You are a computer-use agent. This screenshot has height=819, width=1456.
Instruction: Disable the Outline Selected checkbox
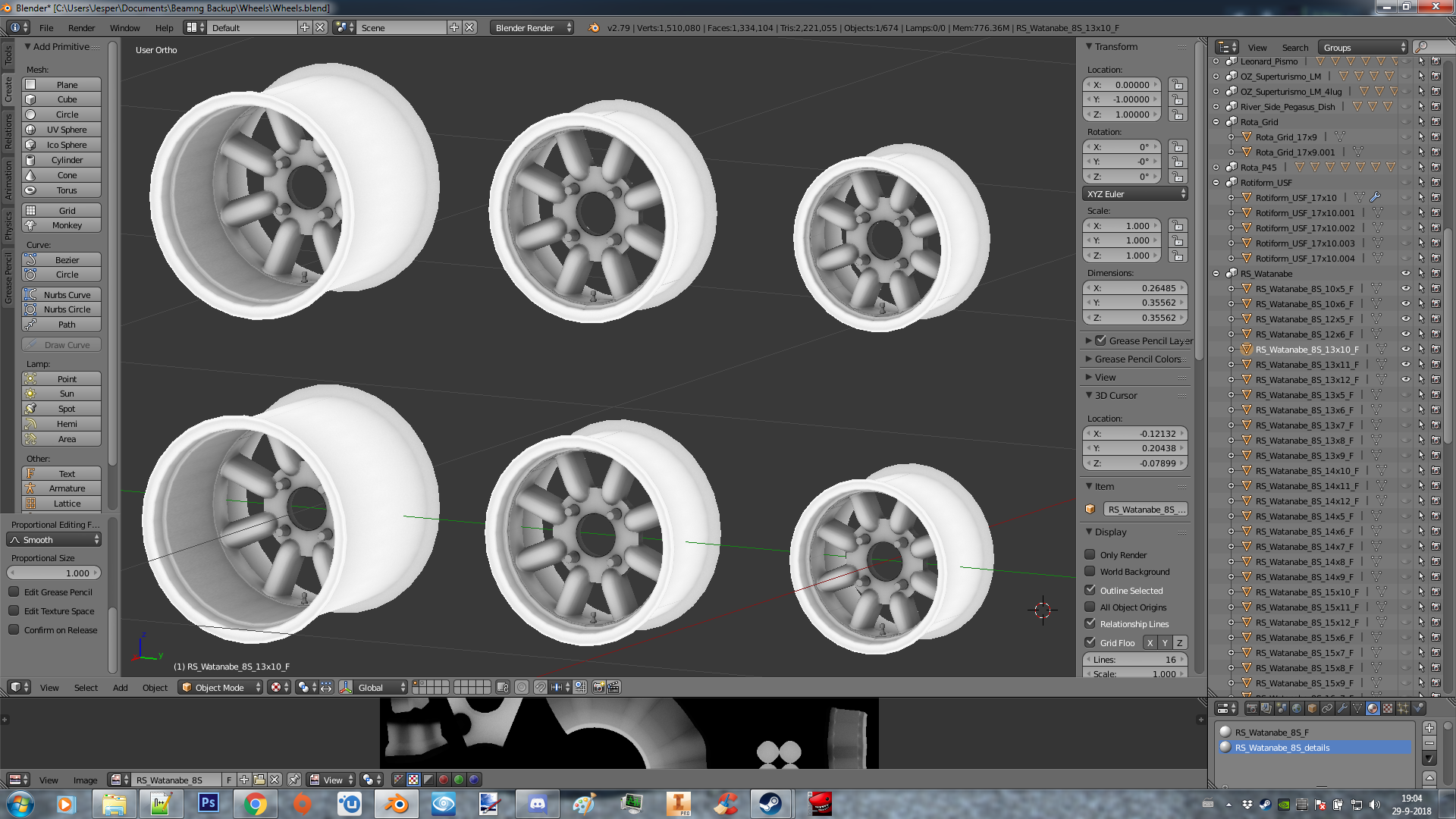(1090, 590)
